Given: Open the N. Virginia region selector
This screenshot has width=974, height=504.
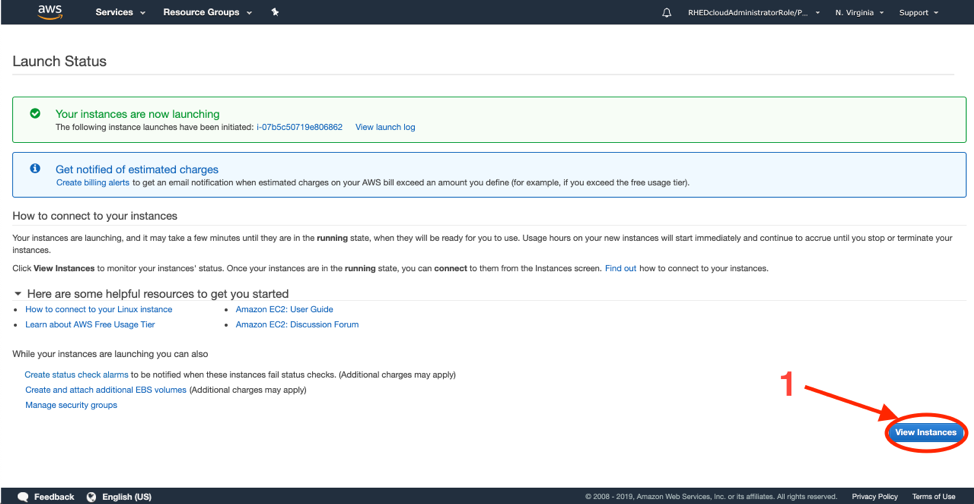Looking at the screenshot, I should click(859, 13).
